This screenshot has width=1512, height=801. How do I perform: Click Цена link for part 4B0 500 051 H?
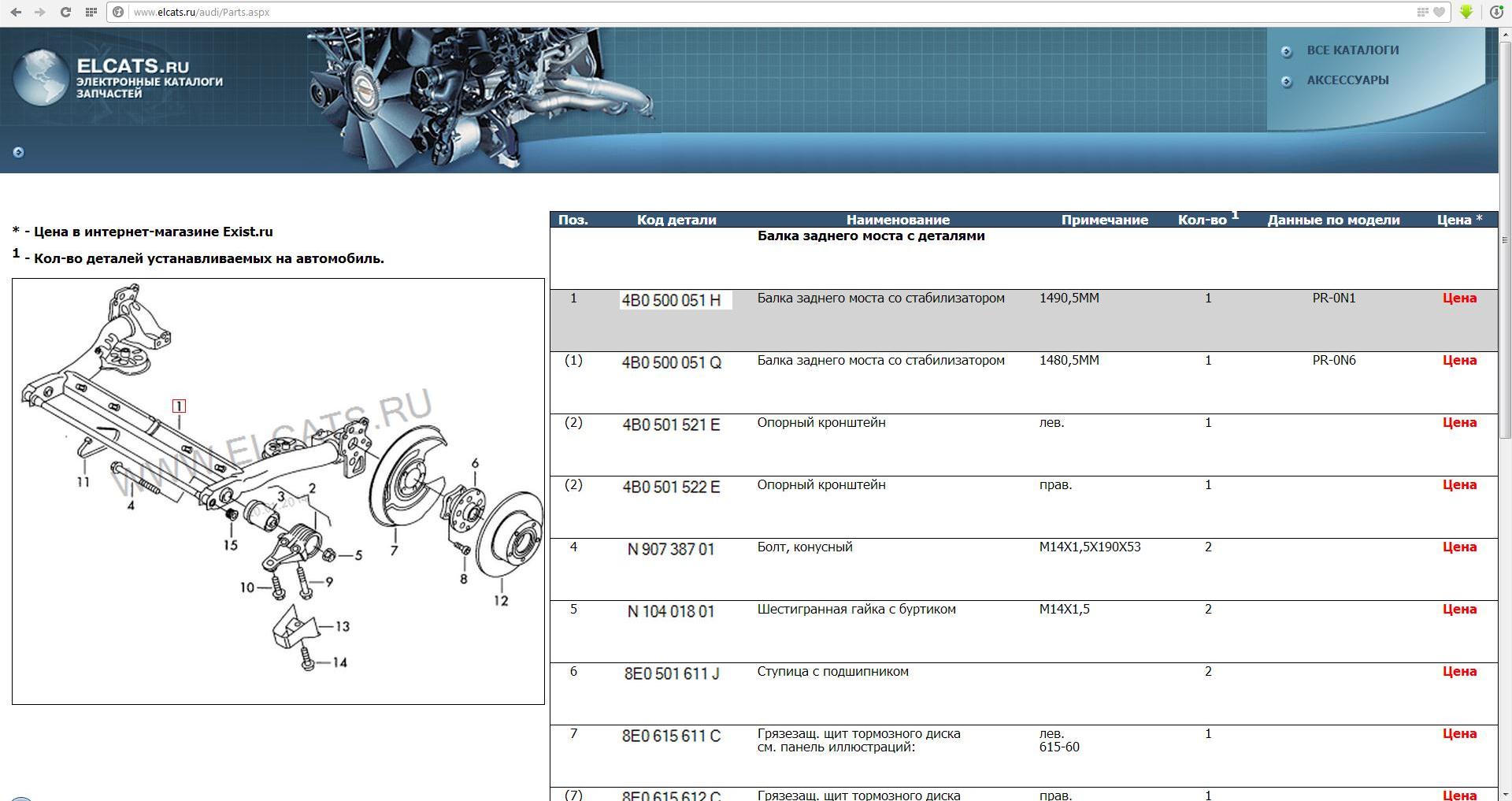coord(1458,299)
